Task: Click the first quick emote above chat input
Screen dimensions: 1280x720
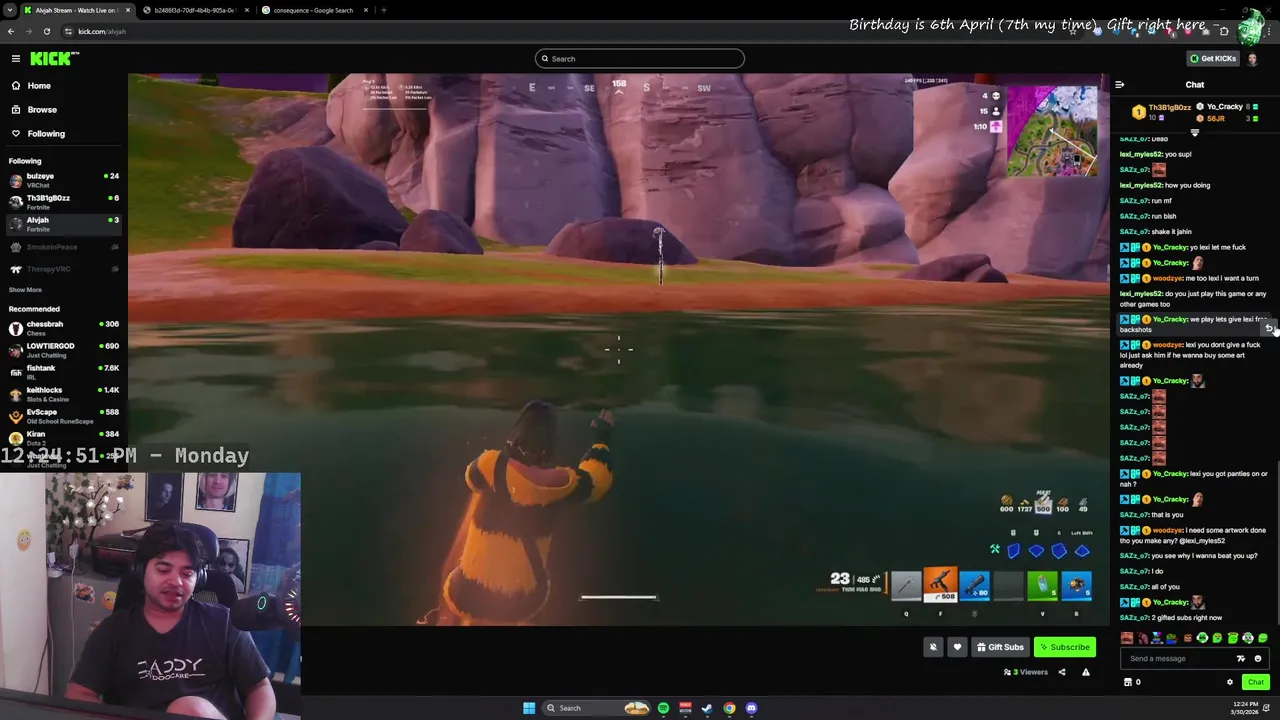Action: pyautogui.click(x=1127, y=638)
